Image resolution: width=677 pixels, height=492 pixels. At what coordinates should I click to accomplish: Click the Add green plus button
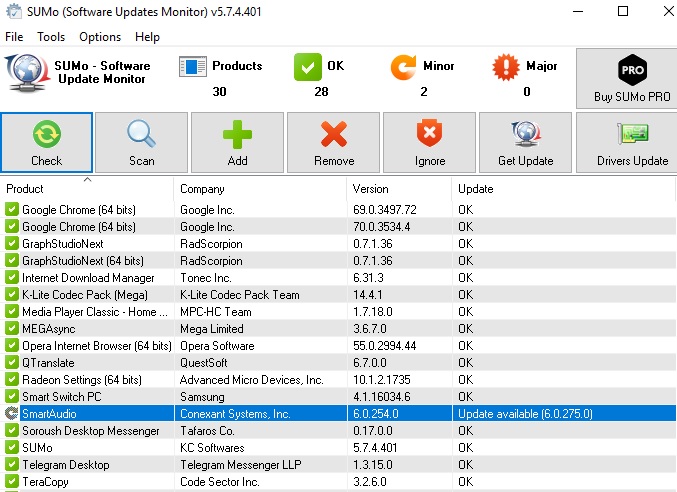pyautogui.click(x=237, y=142)
